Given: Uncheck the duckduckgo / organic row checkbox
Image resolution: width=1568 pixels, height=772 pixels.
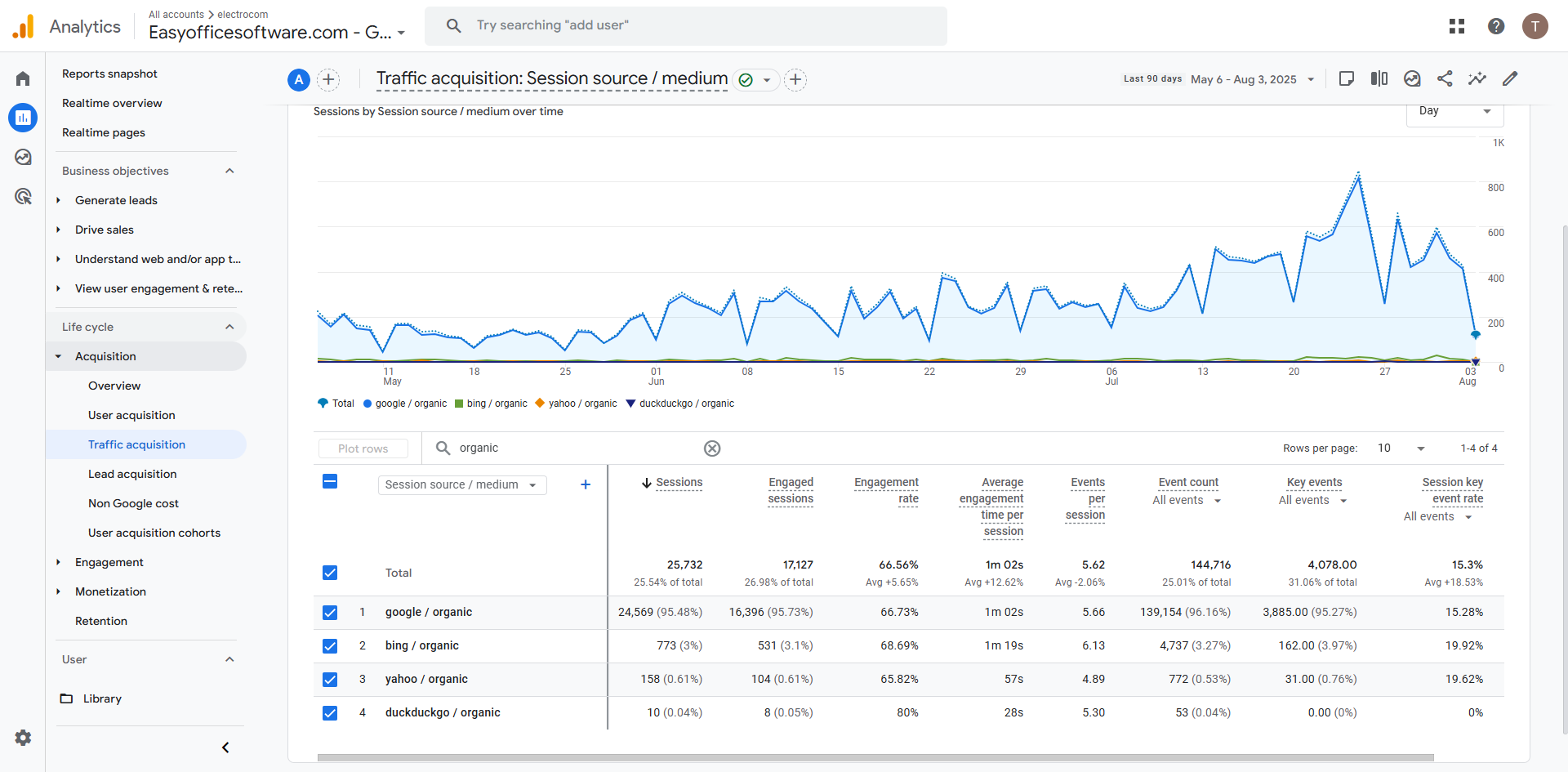Looking at the screenshot, I should tap(330, 713).
